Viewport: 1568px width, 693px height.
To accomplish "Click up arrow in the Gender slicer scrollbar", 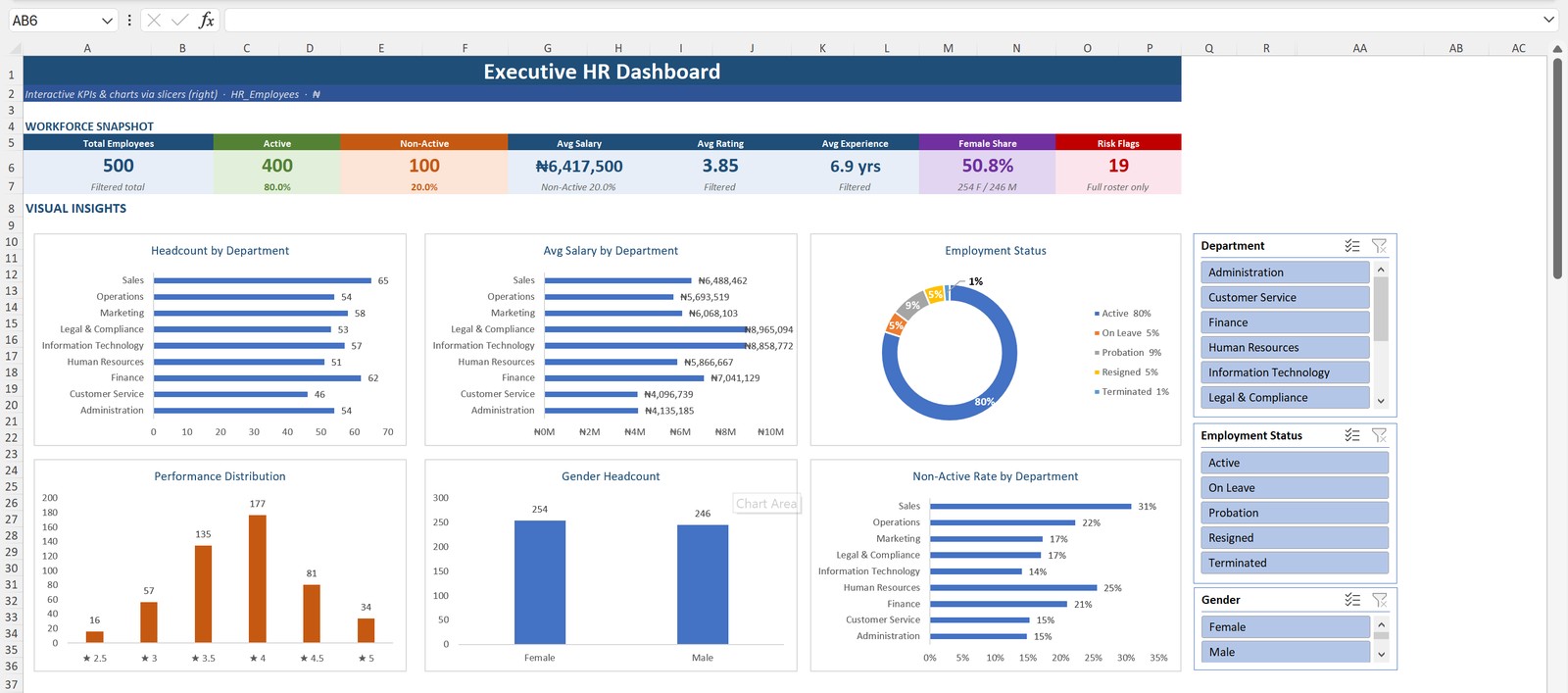I will pyautogui.click(x=1381, y=624).
